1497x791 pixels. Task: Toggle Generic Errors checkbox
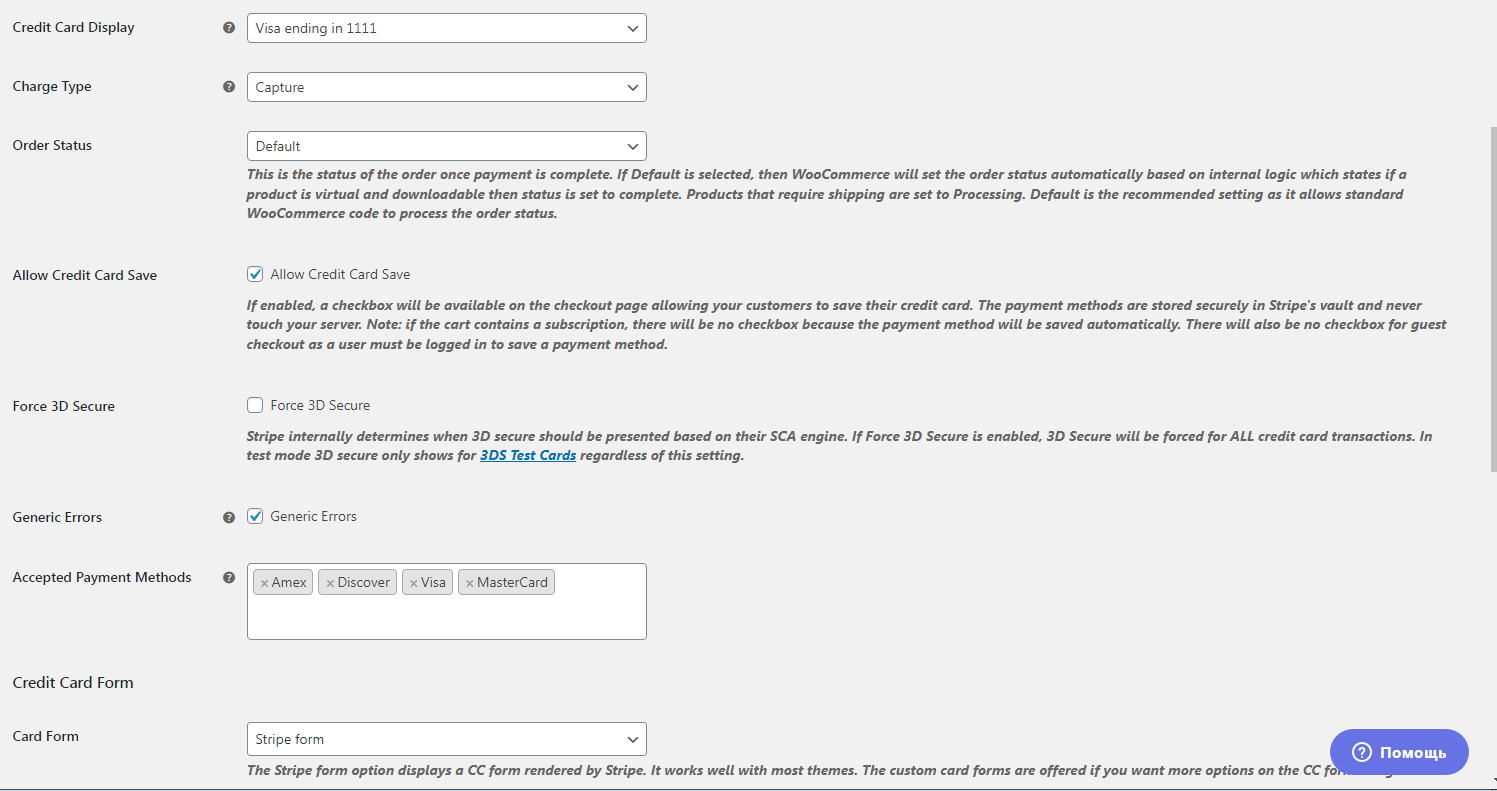coord(255,516)
